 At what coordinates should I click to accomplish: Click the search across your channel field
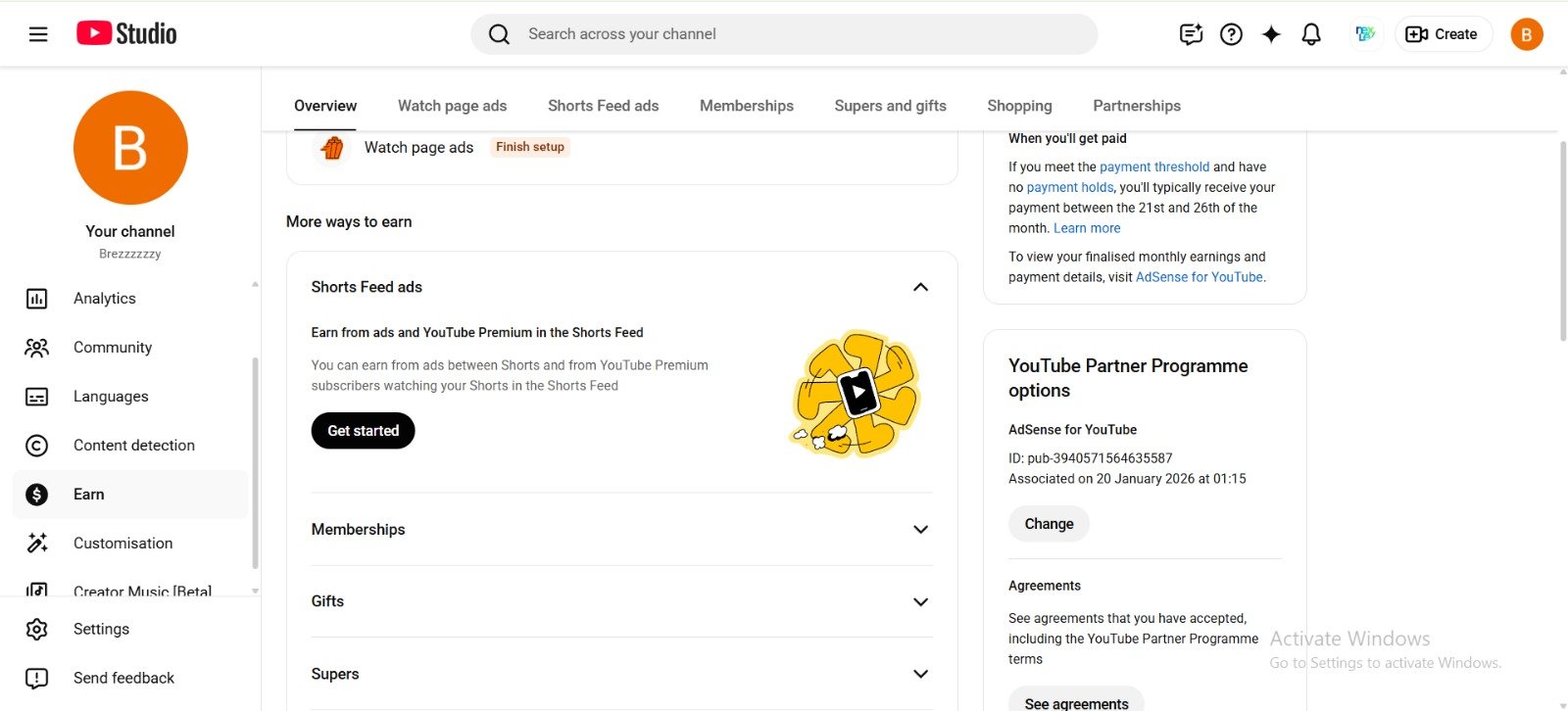point(784,34)
